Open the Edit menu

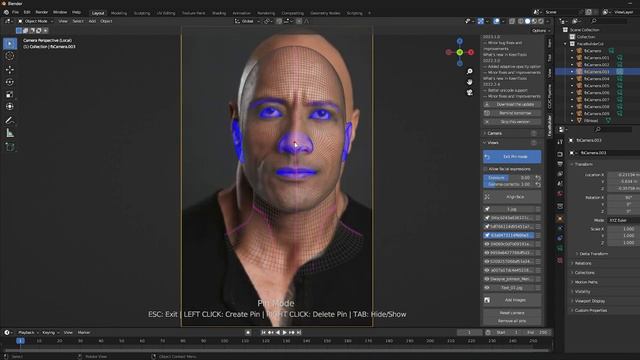(x=27, y=12)
